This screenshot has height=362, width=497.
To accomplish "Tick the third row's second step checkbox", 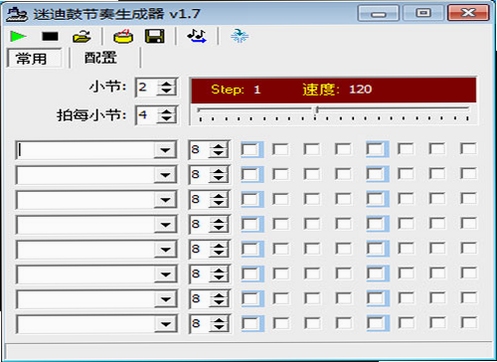I will [281, 199].
